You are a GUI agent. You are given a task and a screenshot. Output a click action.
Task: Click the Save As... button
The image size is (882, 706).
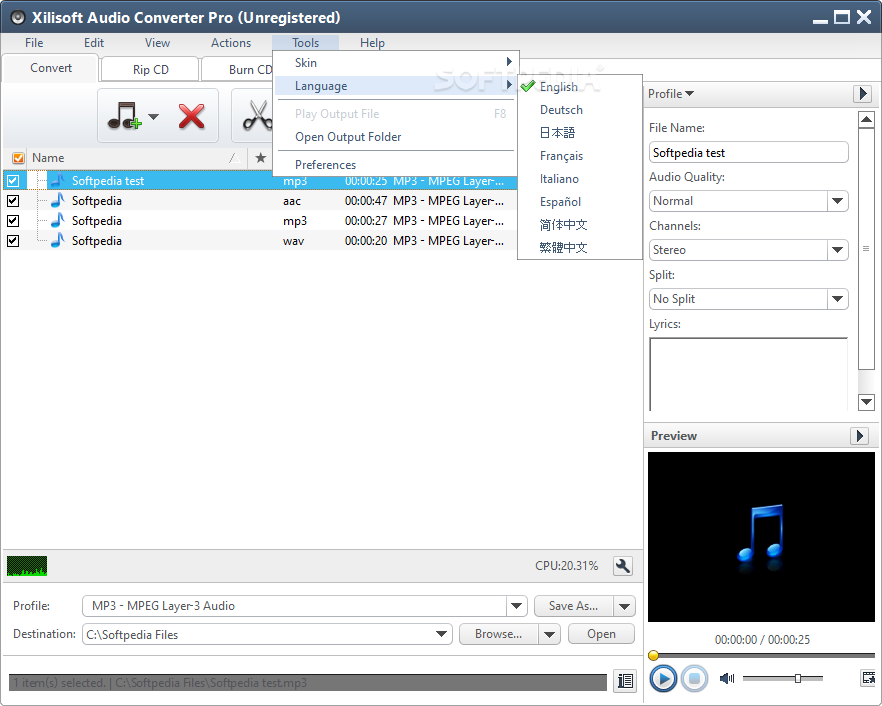[574, 606]
